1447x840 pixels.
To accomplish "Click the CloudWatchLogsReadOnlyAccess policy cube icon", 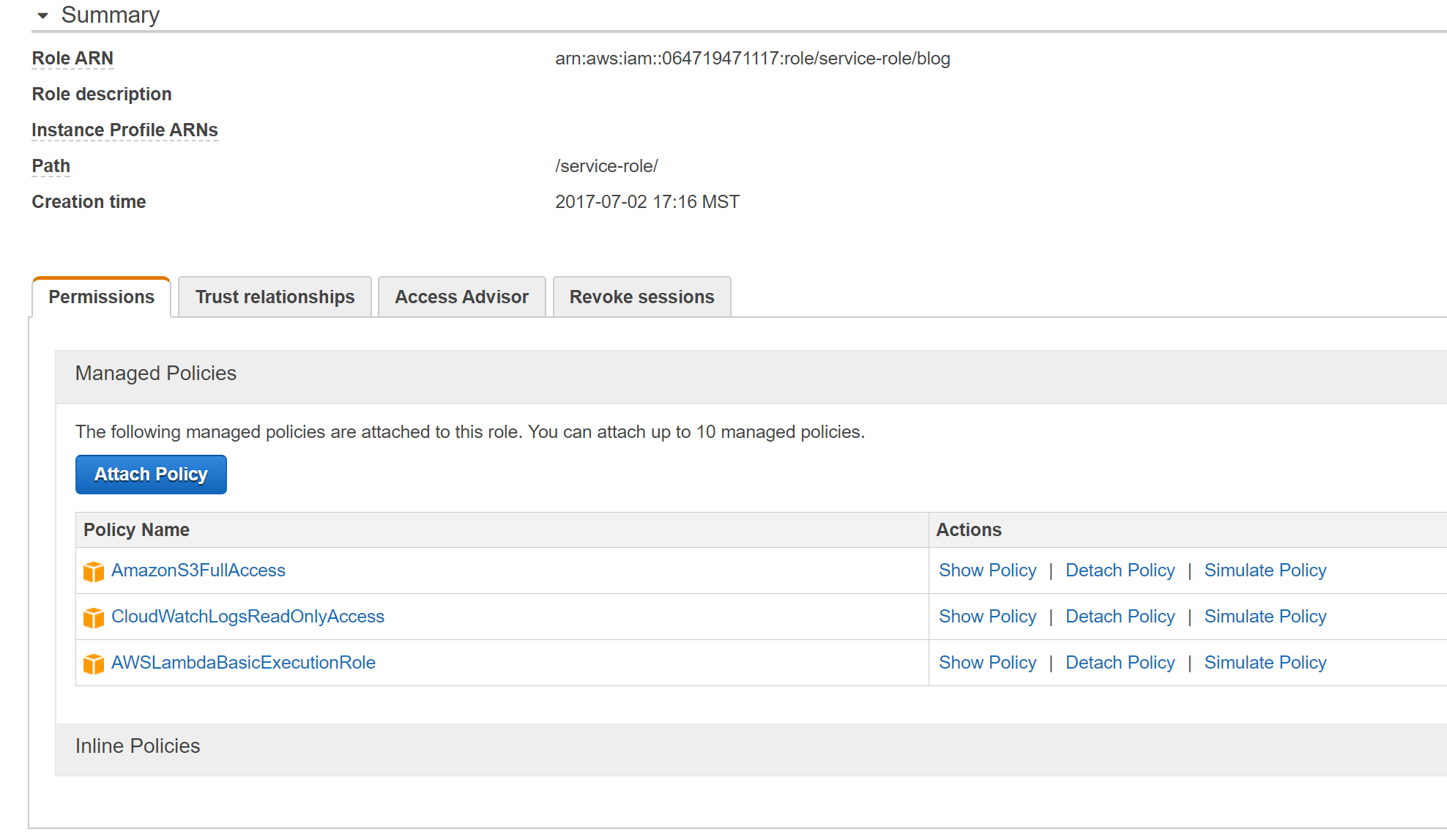I will tap(94, 617).
